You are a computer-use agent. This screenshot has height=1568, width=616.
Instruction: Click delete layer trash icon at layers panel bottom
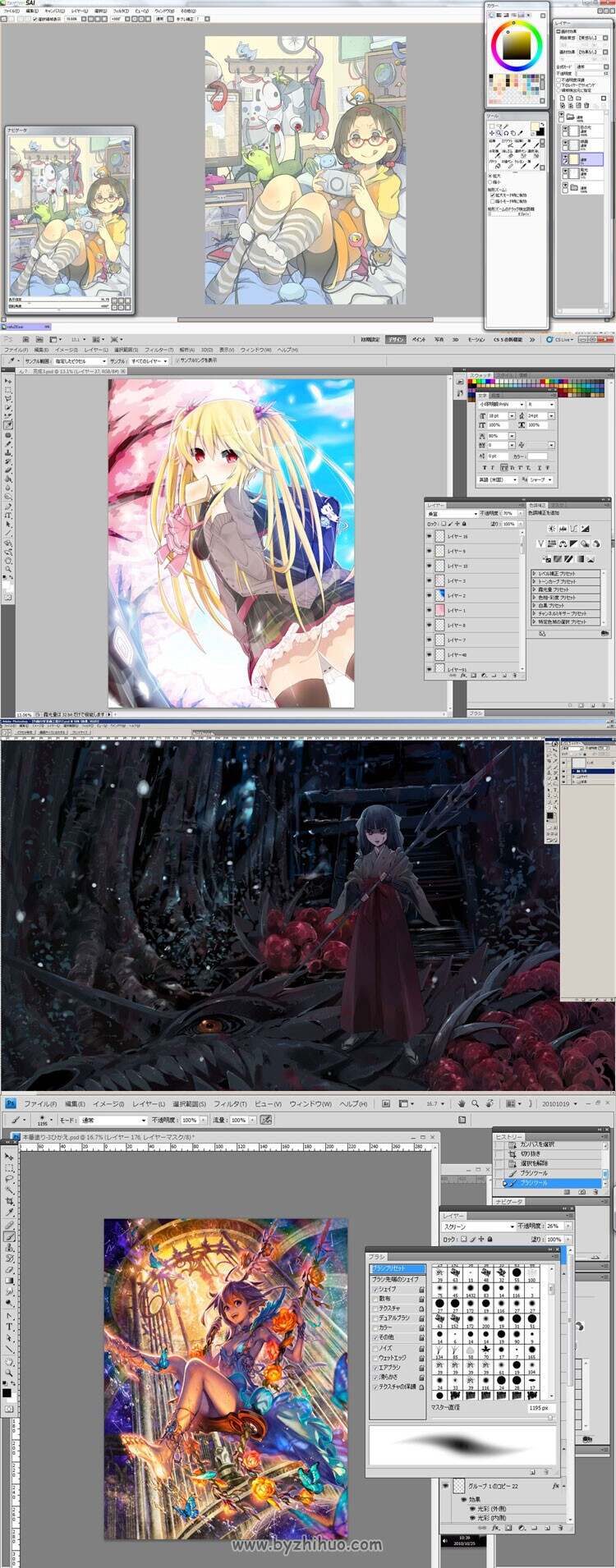click(x=561, y=1528)
